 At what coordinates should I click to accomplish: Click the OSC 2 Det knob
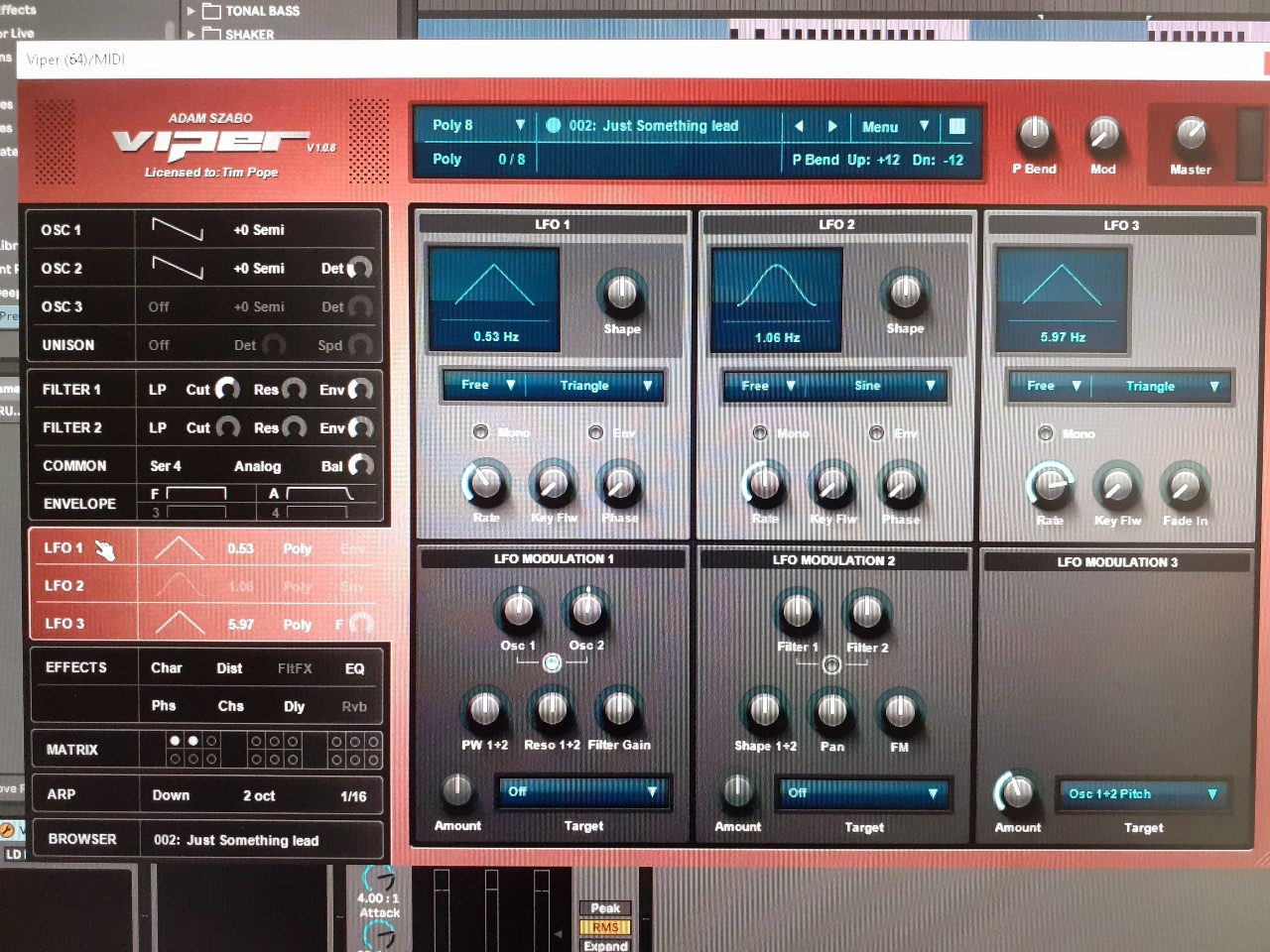click(360, 268)
